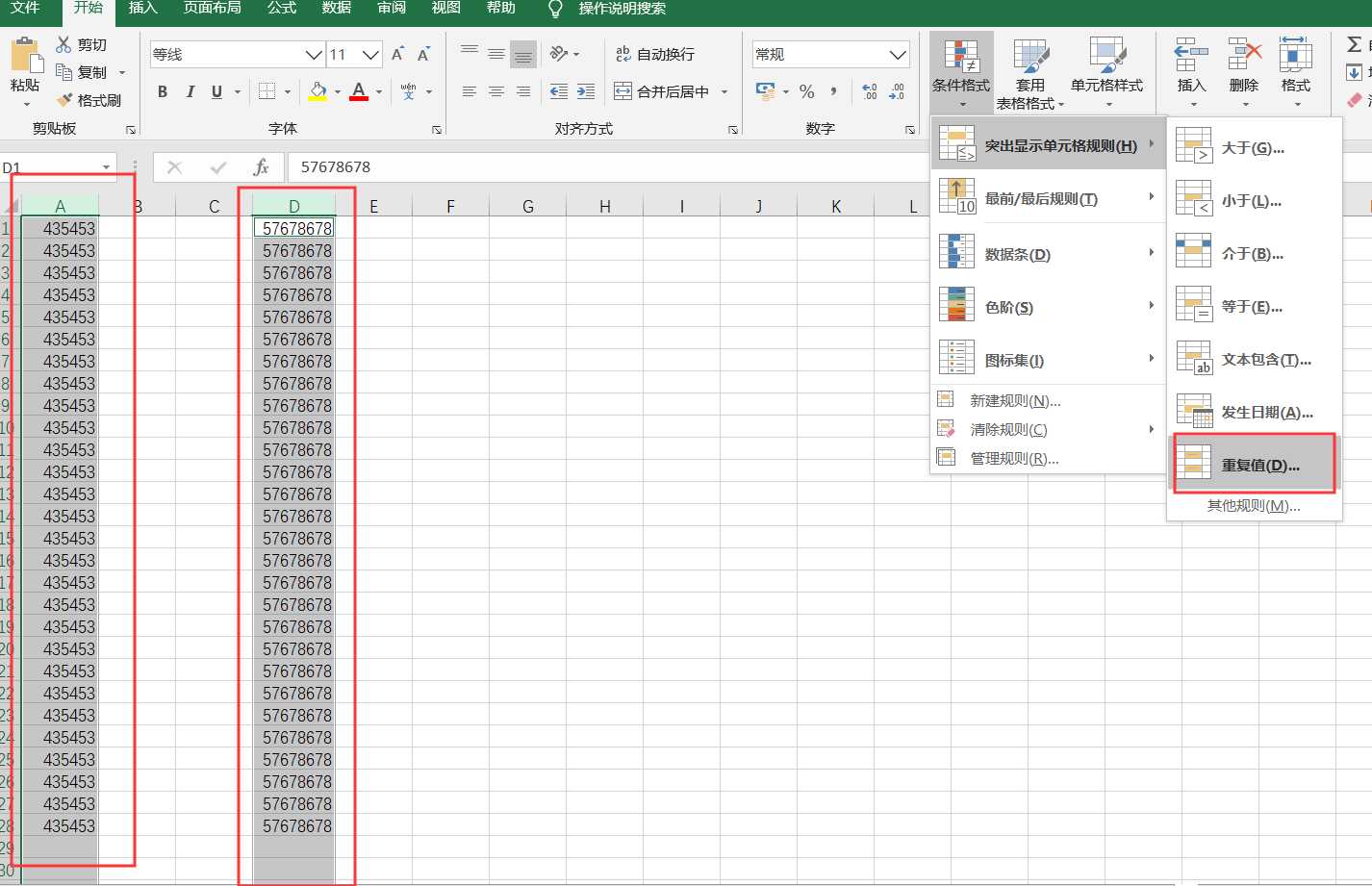Select the 重复值 highlight rule
Viewport: 1372px width, 886px height.
click(1255, 465)
